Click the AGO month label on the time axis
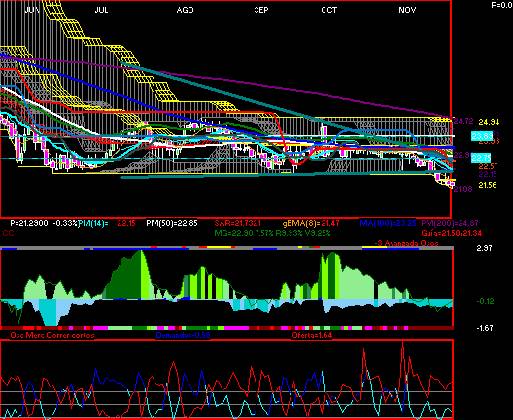This screenshot has height=420, width=513. [x=185, y=10]
